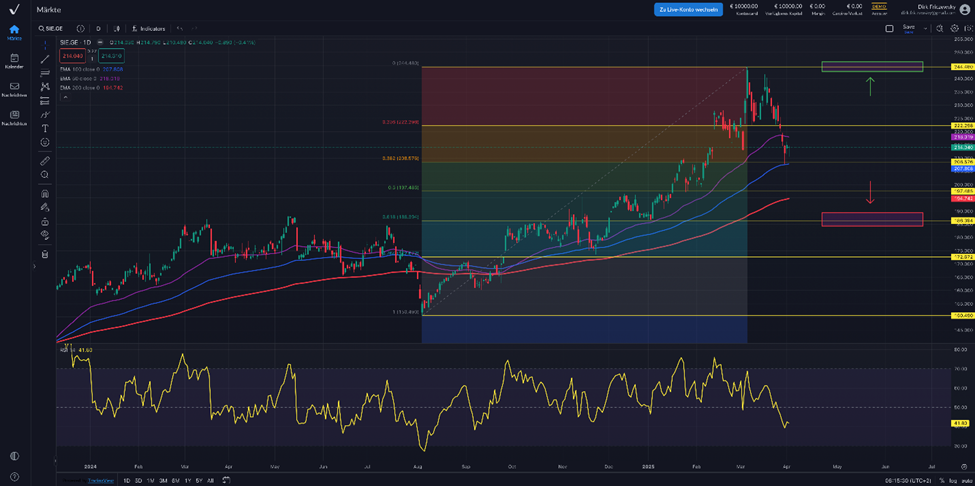Activate the zoom-in magnifier tool
Image resolution: width=975 pixels, height=486 pixels.
coord(45,174)
